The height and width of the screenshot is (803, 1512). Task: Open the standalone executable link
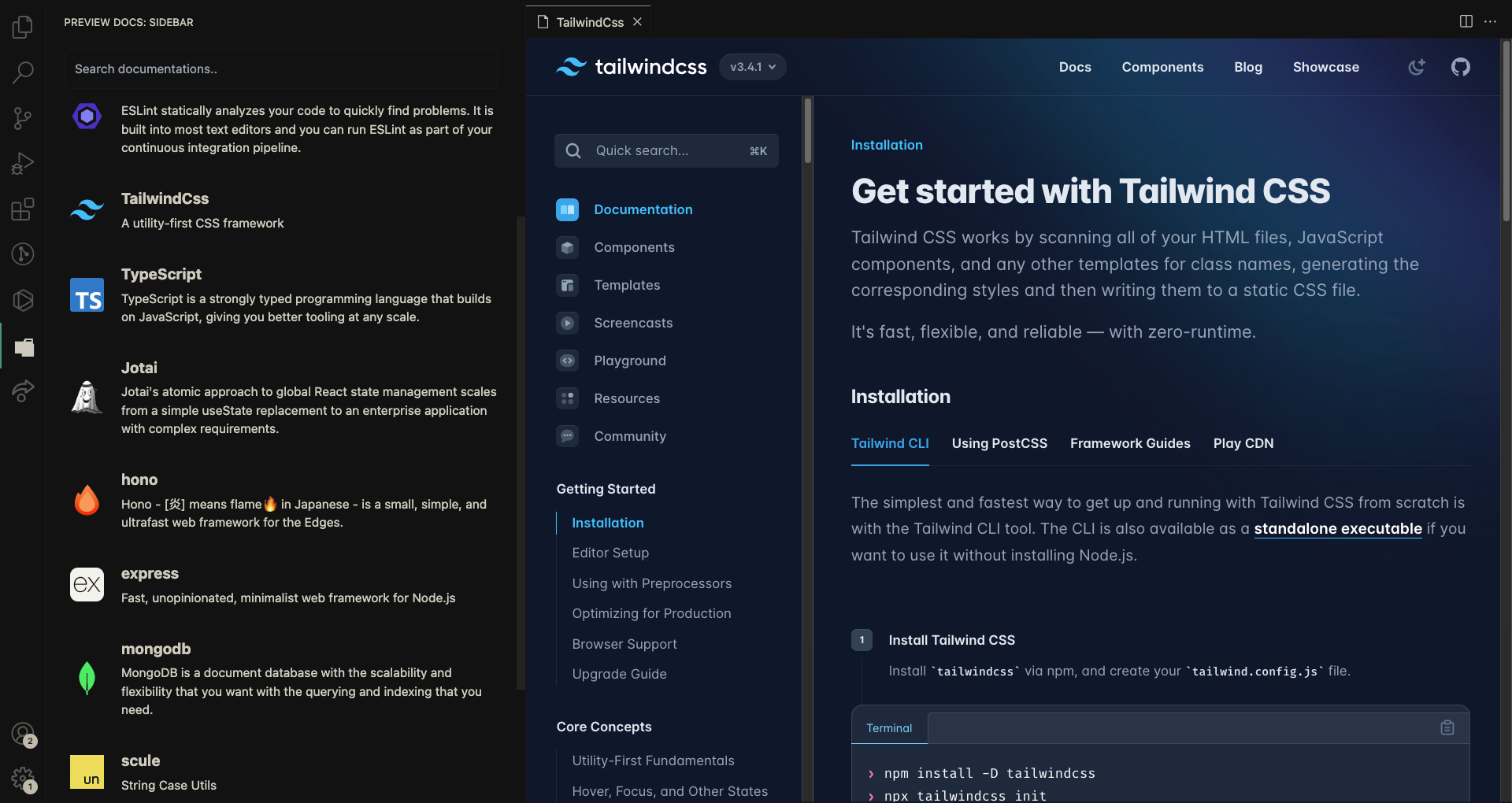[x=1338, y=528]
